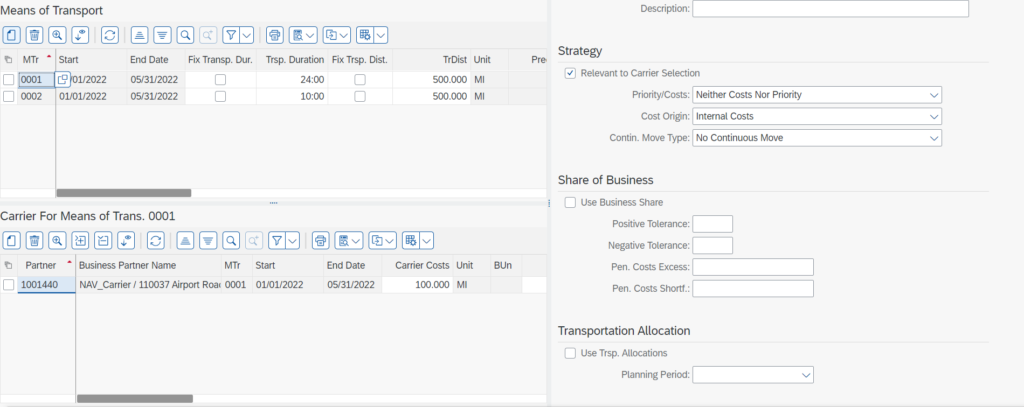1024x407 pixels.
Task: Sort descending in Carrier table toolbar
Action: click(208, 240)
